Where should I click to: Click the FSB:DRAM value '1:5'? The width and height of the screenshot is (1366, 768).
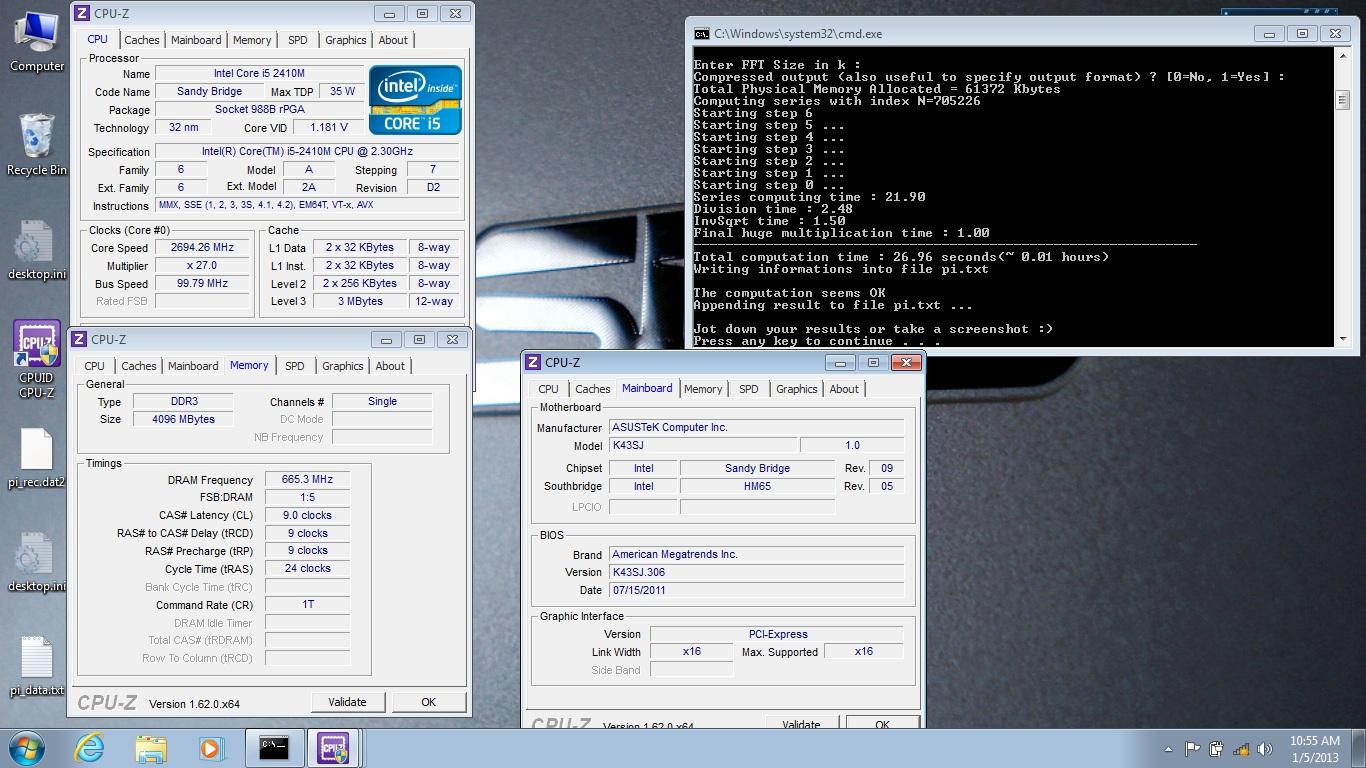[x=307, y=497]
